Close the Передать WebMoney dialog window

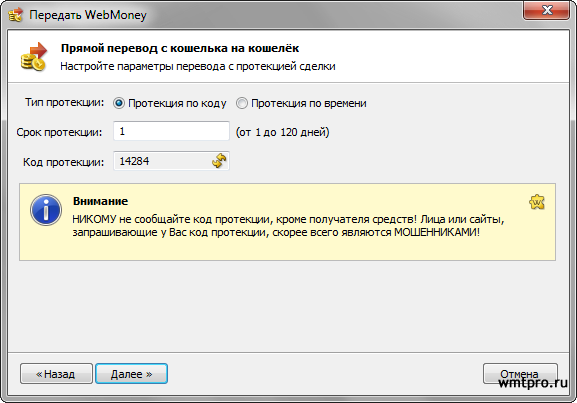(x=546, y=10)
